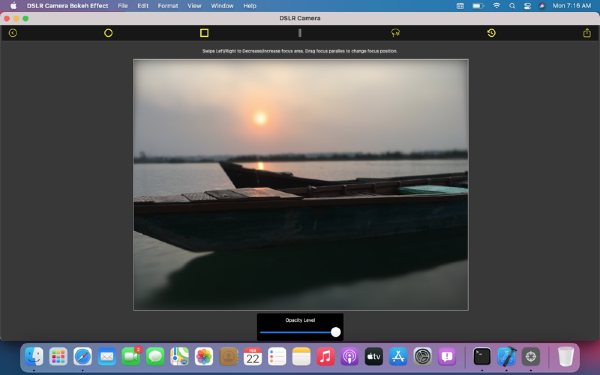Open Music from the Dock

[325, 357]
